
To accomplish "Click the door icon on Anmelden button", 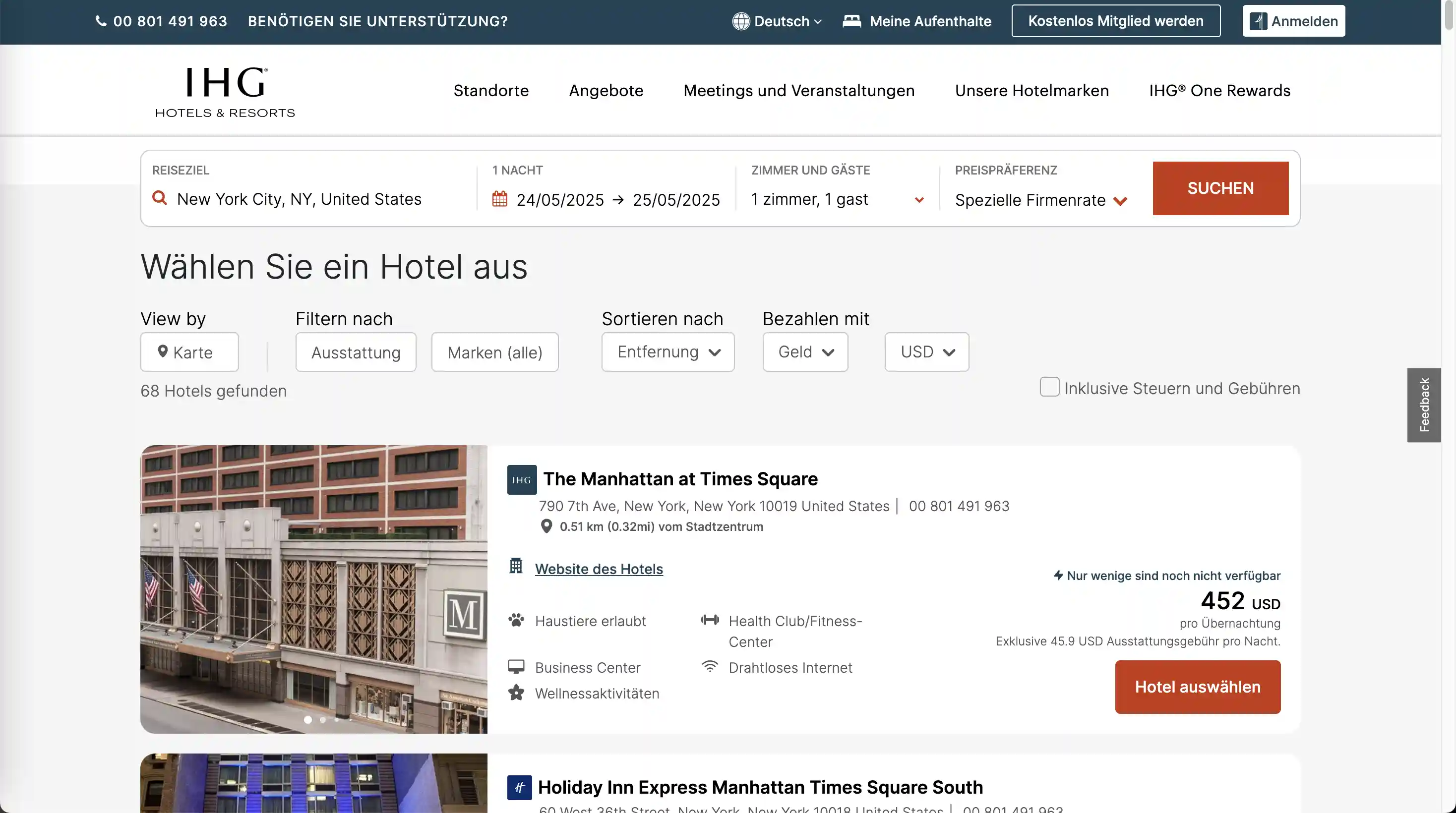I will [1258, 21].
